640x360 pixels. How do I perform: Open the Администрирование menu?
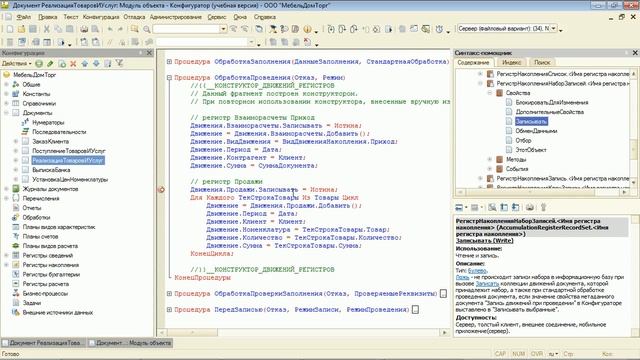tap(176, 17)
